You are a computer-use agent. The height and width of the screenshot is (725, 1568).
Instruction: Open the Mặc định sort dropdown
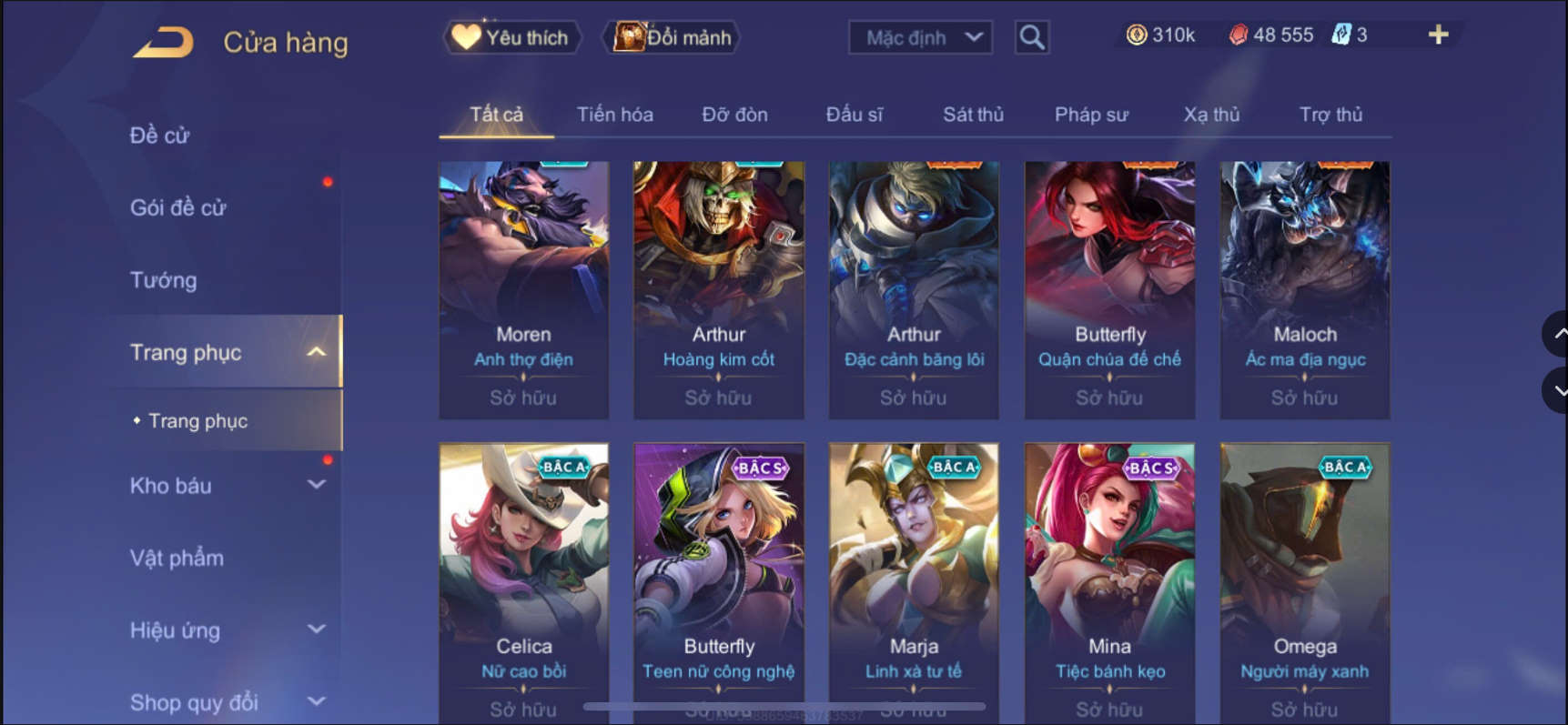point(920,37)
